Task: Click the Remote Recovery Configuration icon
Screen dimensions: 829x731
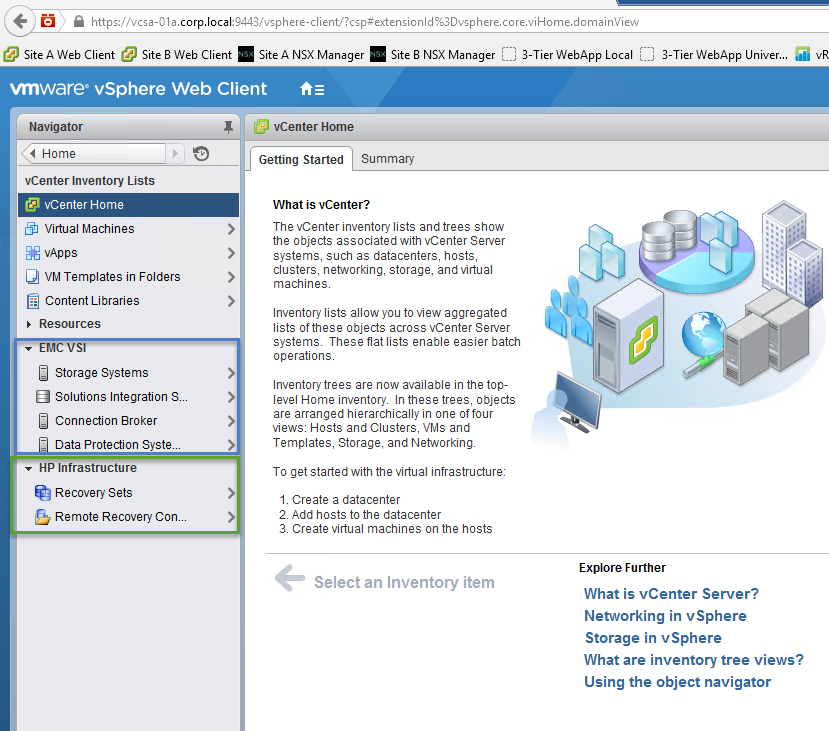Action: point(42,516)
